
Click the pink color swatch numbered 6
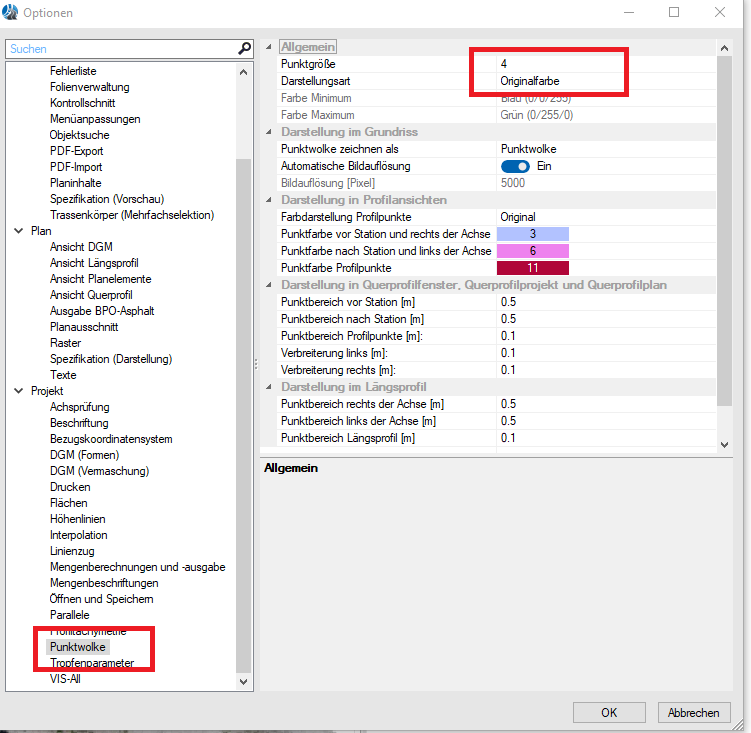click(x=532, y=251)
